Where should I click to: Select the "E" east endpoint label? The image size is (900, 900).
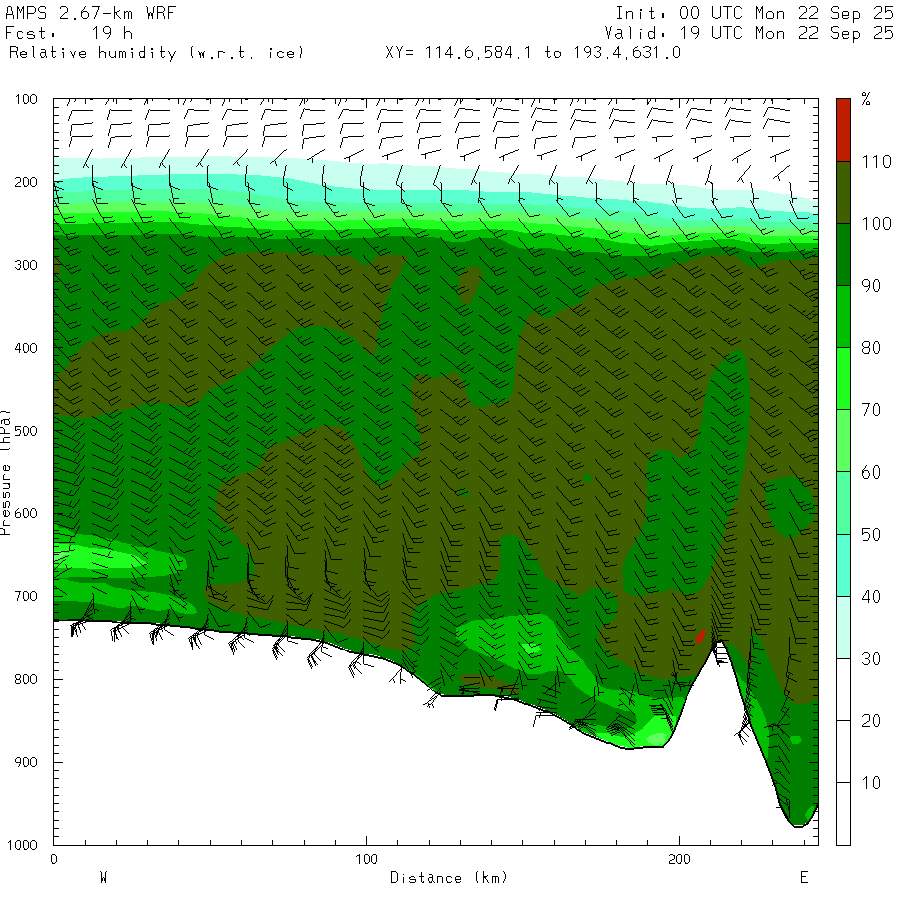click(803, 878)
